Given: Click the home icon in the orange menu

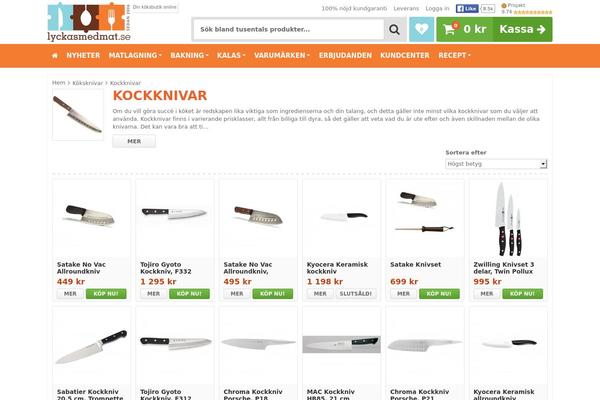Looking at the screenshot, I should coord(55,56).
